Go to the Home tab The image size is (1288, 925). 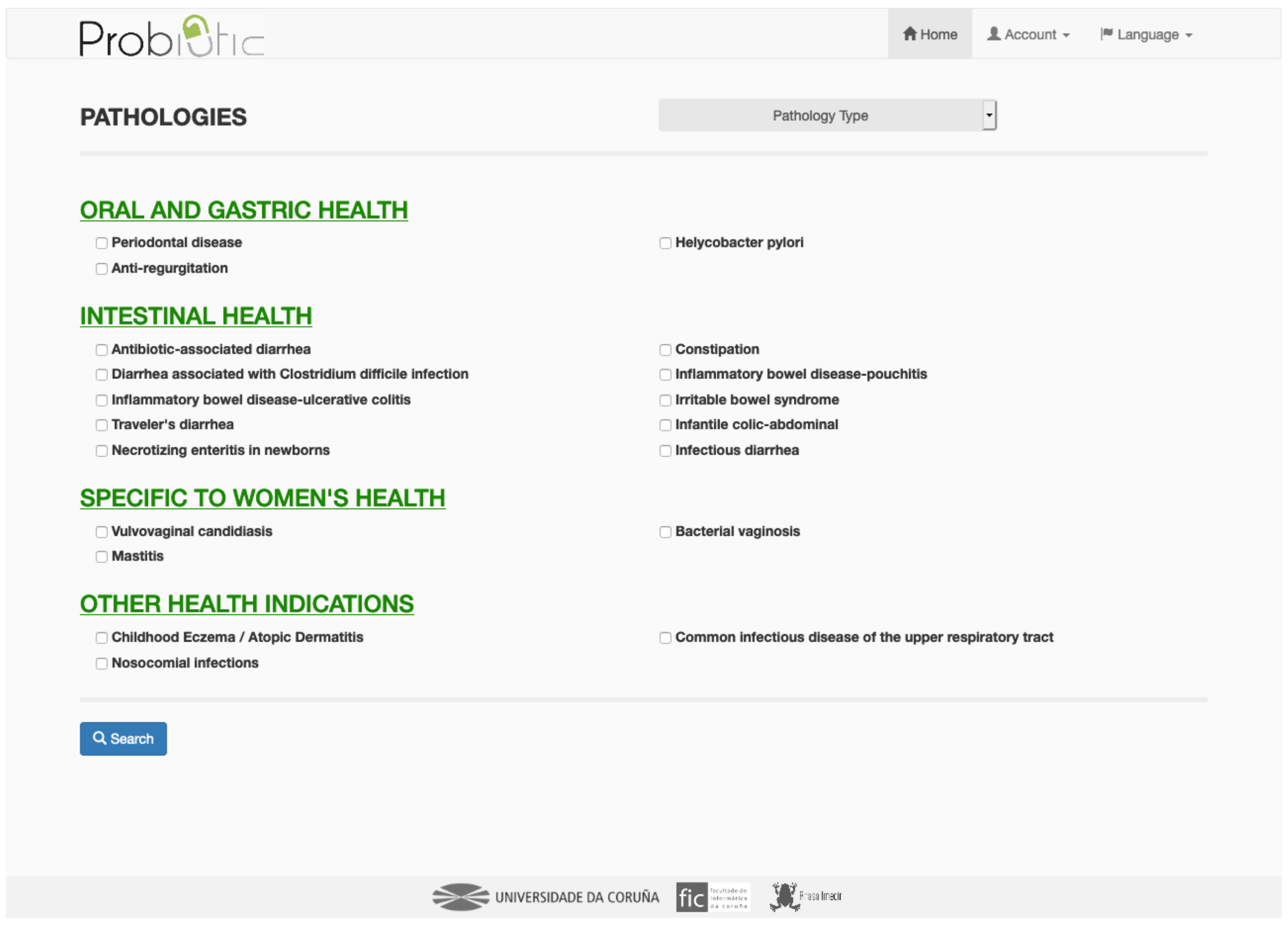(930, 34)
